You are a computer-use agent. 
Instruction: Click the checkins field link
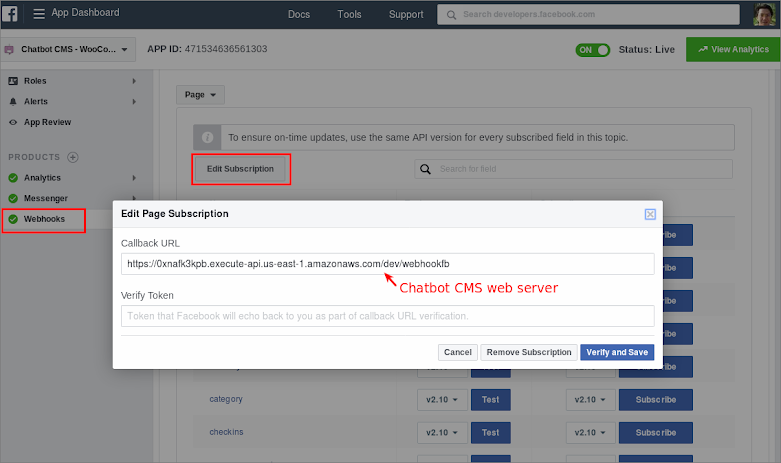pos(227,432)
